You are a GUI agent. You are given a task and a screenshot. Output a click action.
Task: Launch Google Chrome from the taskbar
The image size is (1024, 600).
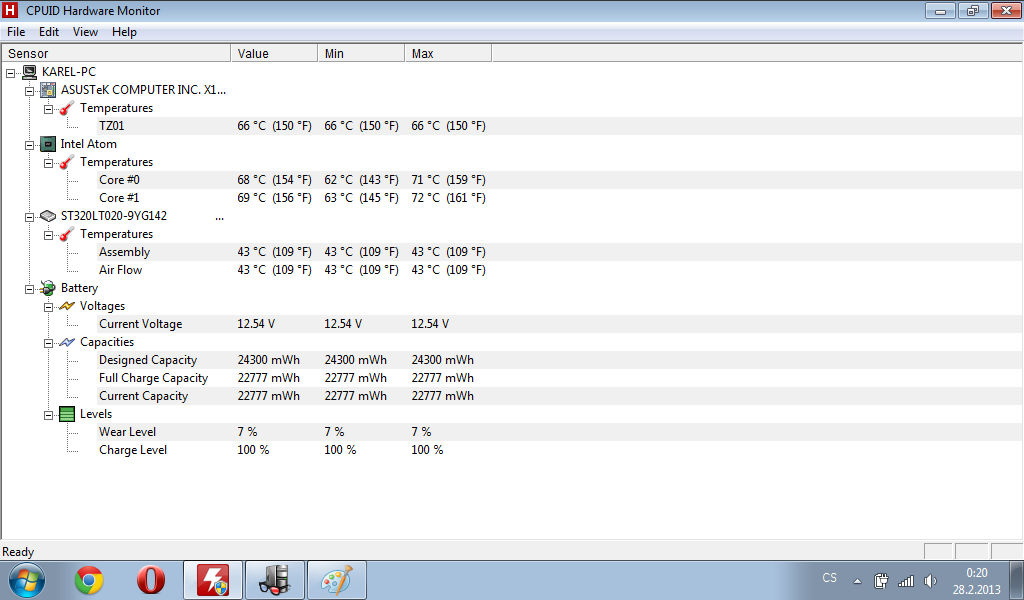pos(89,580)
